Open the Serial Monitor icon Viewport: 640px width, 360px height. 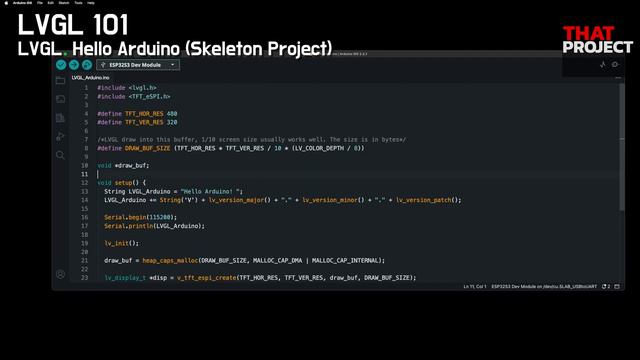click(x=615, y=64)
